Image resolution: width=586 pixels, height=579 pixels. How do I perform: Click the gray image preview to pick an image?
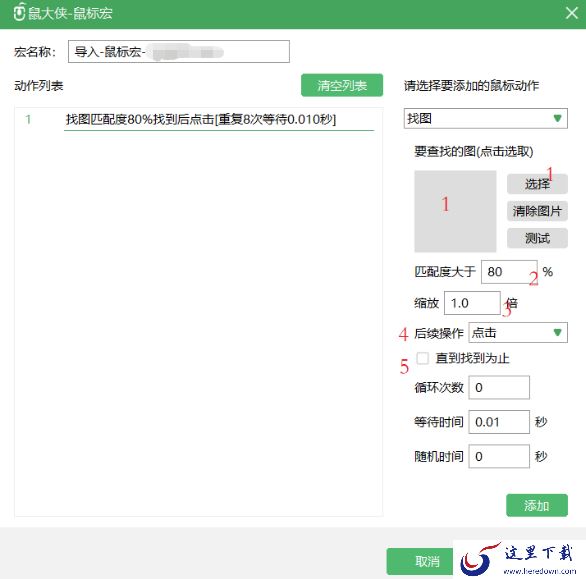[455, 211]
